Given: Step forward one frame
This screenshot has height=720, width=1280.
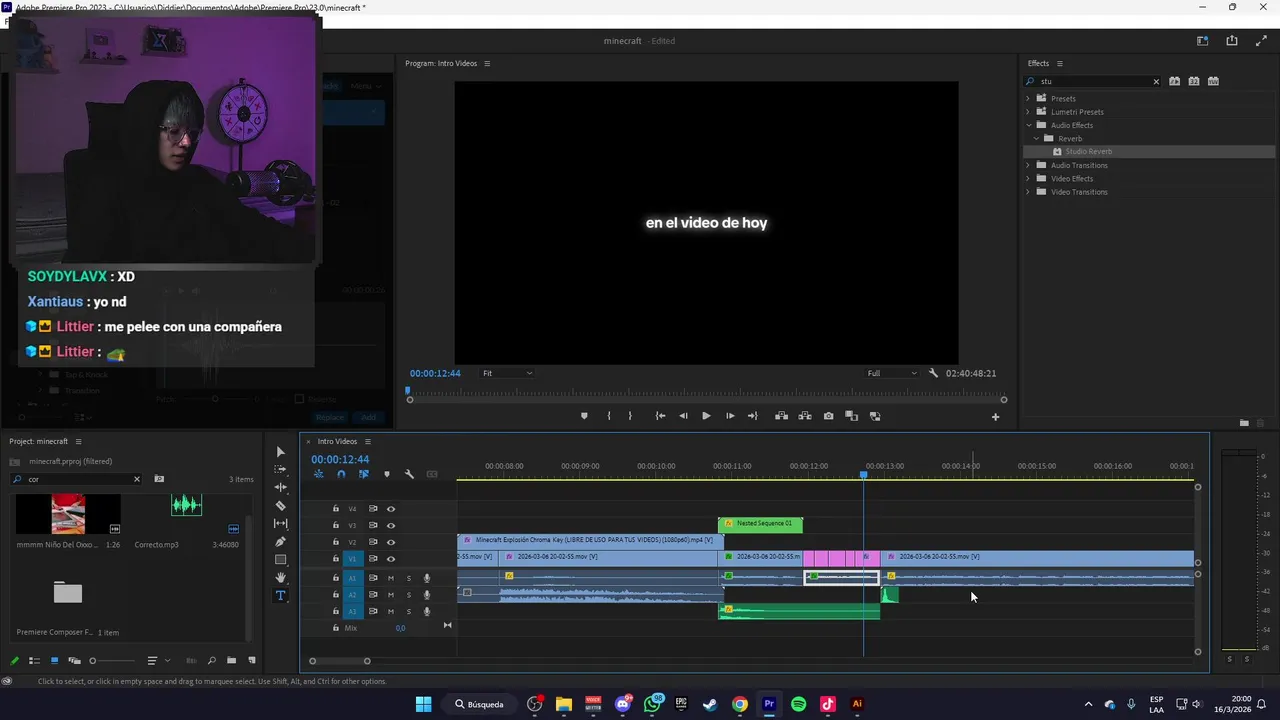Looking at the screenshot, I should tap(730, 416).
